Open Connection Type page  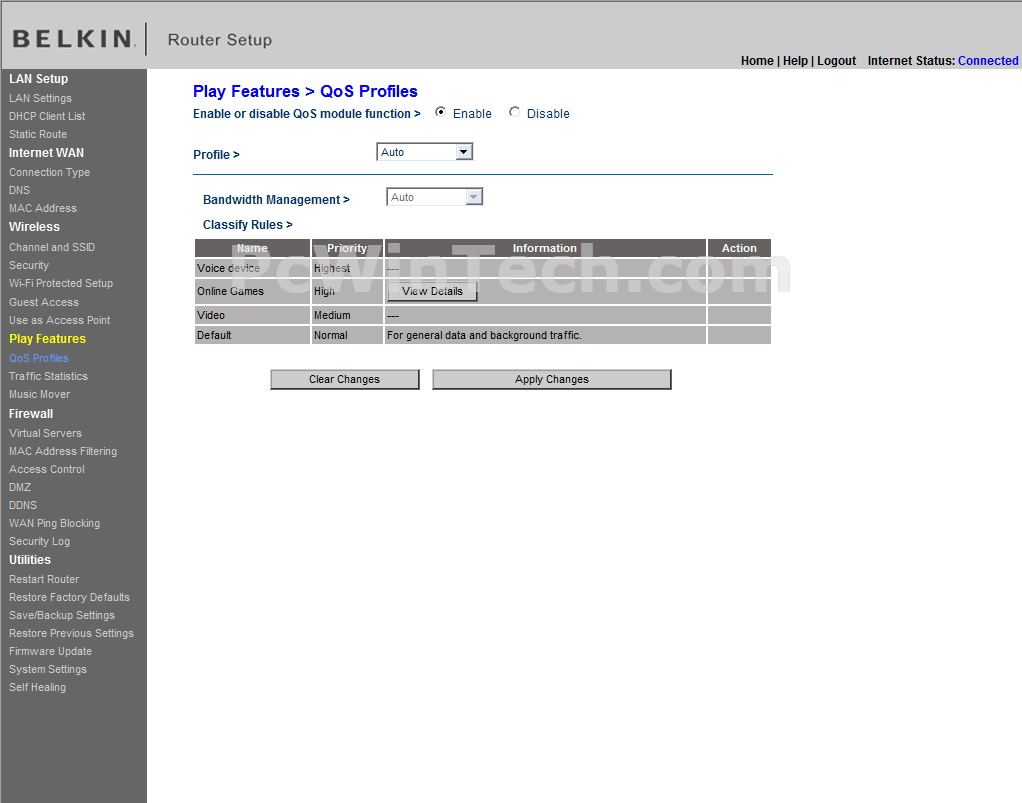[50, 172]
